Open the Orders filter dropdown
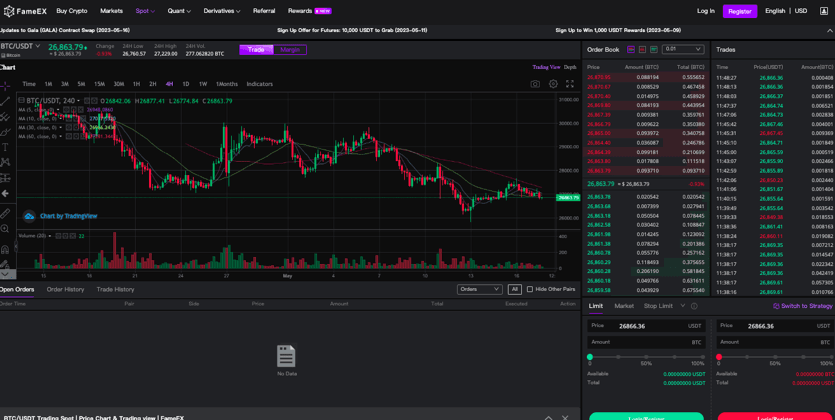The width and height of the screenshot is (835, 420). 479,289
